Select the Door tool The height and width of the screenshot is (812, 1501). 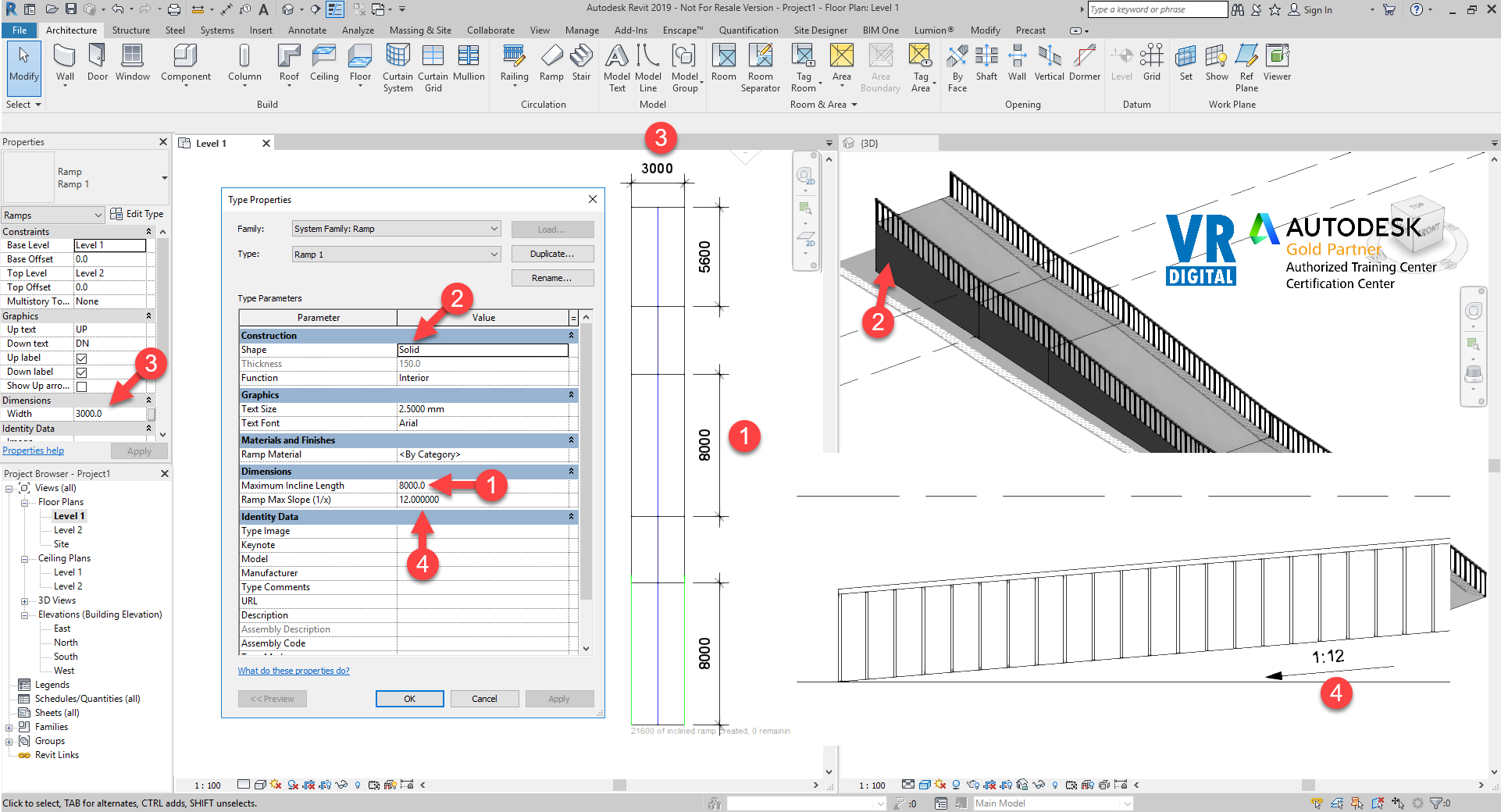(98, 62)
